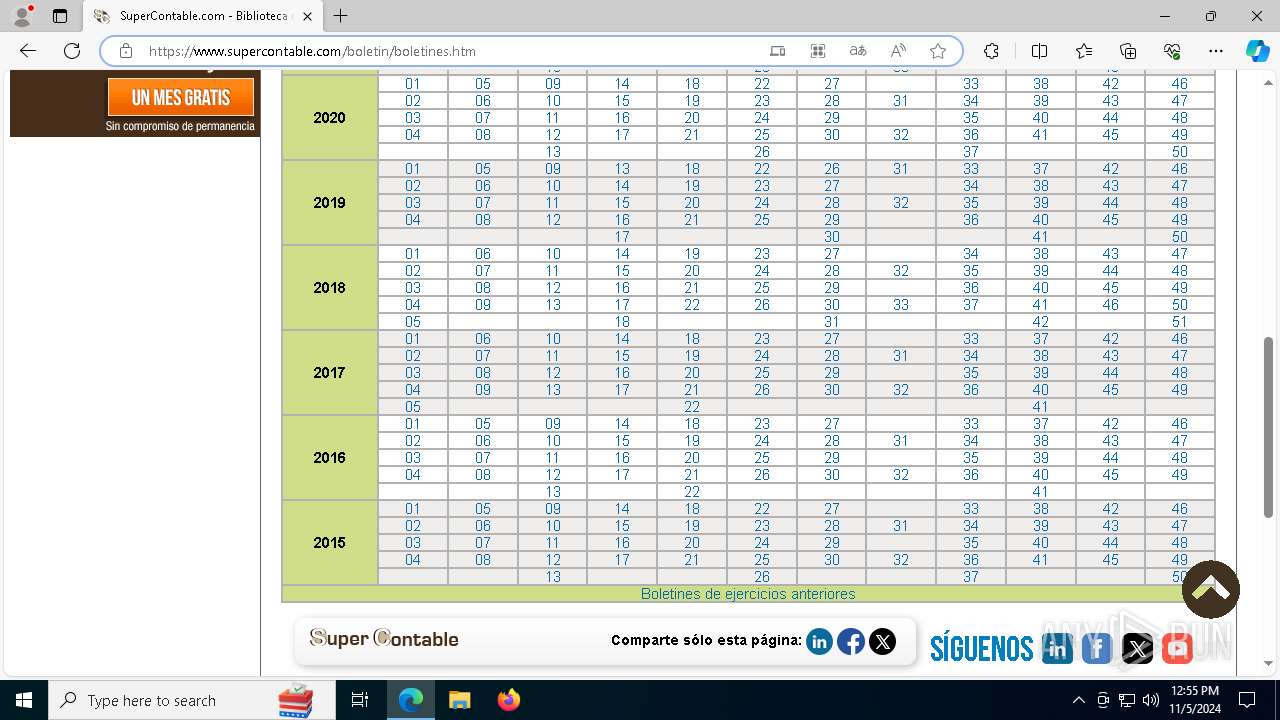Open 2018 bulletin 05

413,322
